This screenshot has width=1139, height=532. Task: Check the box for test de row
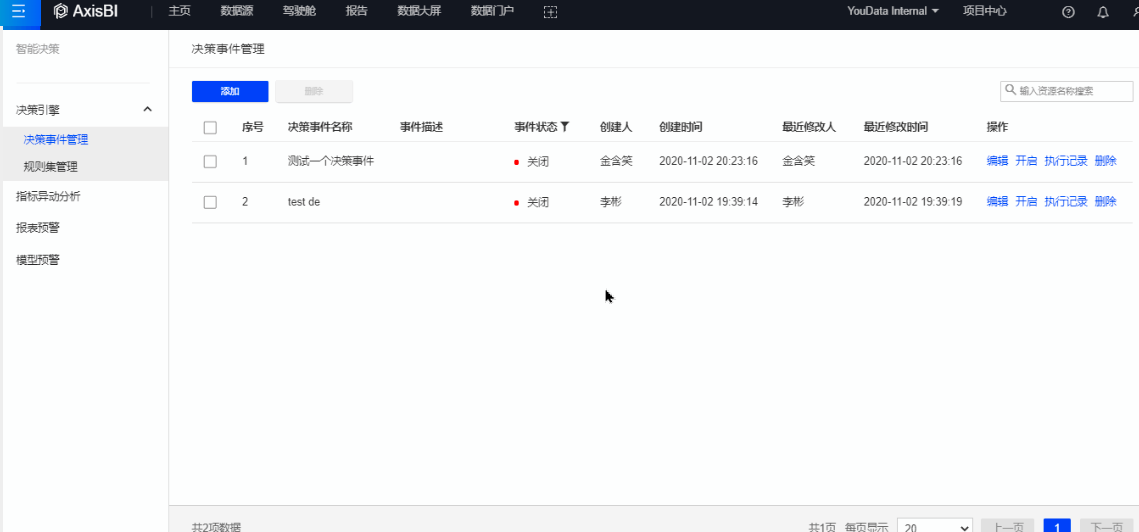point(210,202)
